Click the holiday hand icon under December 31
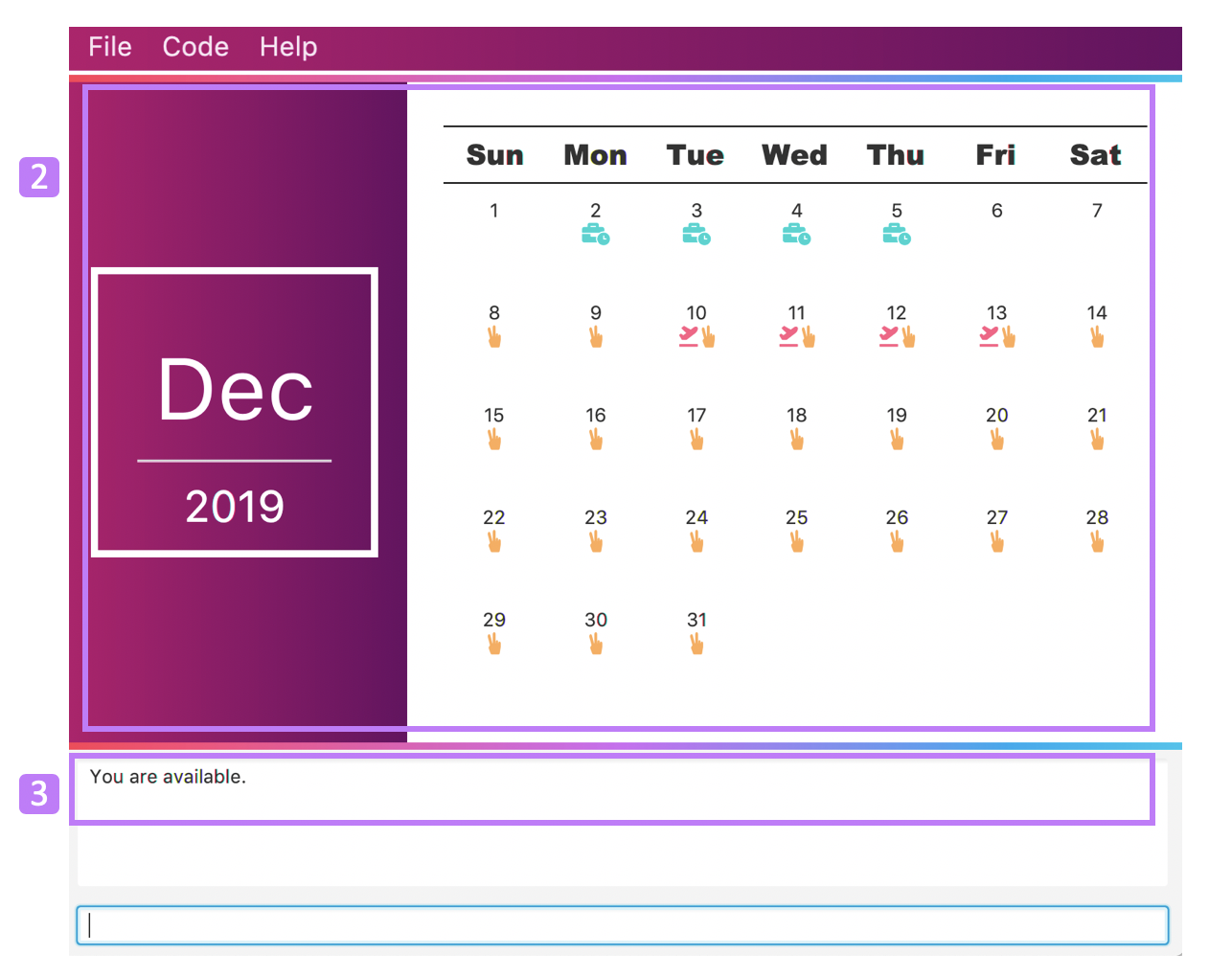 696,644
